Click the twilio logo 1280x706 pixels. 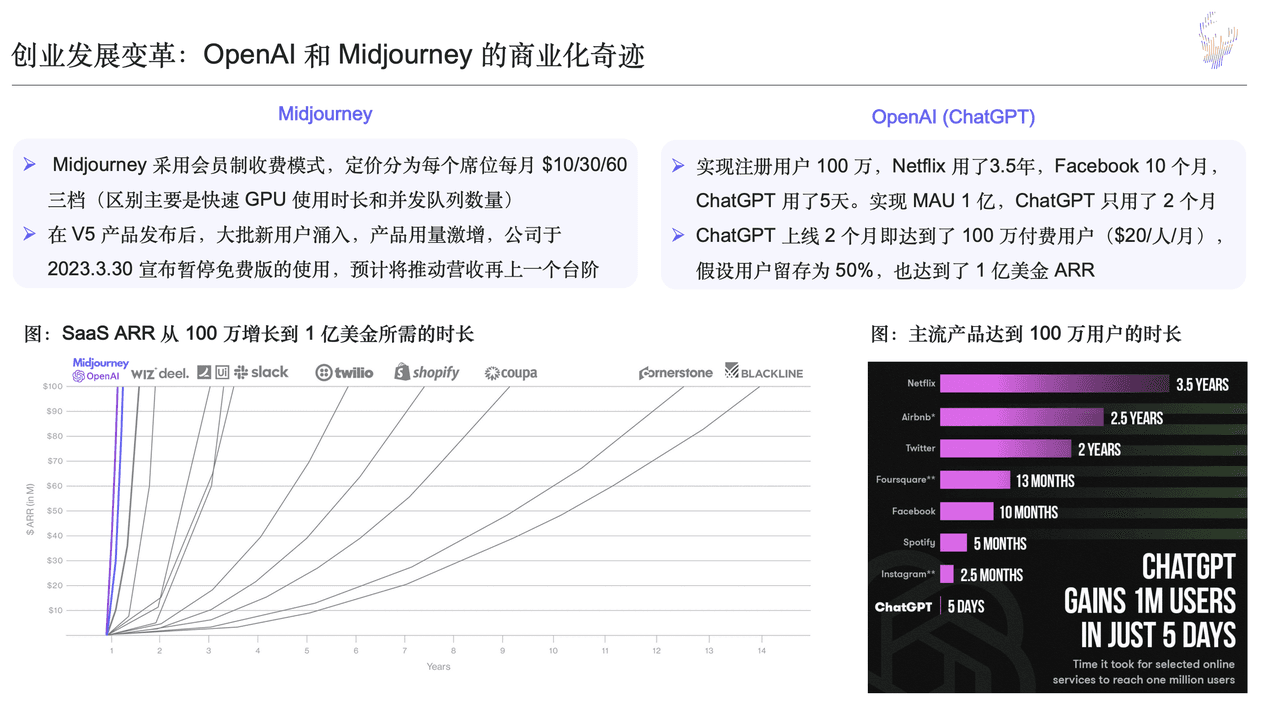tap(344, 372)
